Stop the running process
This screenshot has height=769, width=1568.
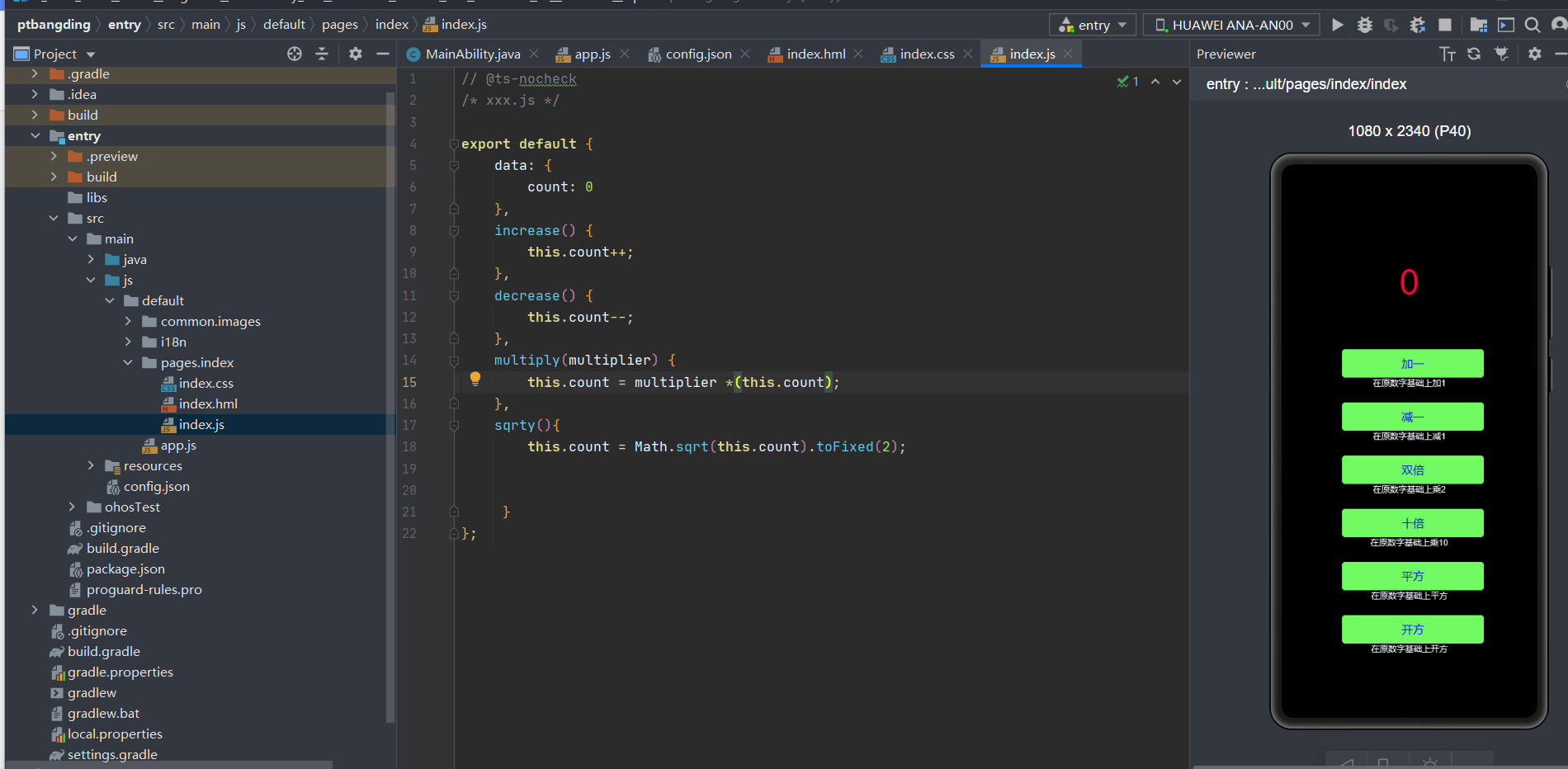1445,25
